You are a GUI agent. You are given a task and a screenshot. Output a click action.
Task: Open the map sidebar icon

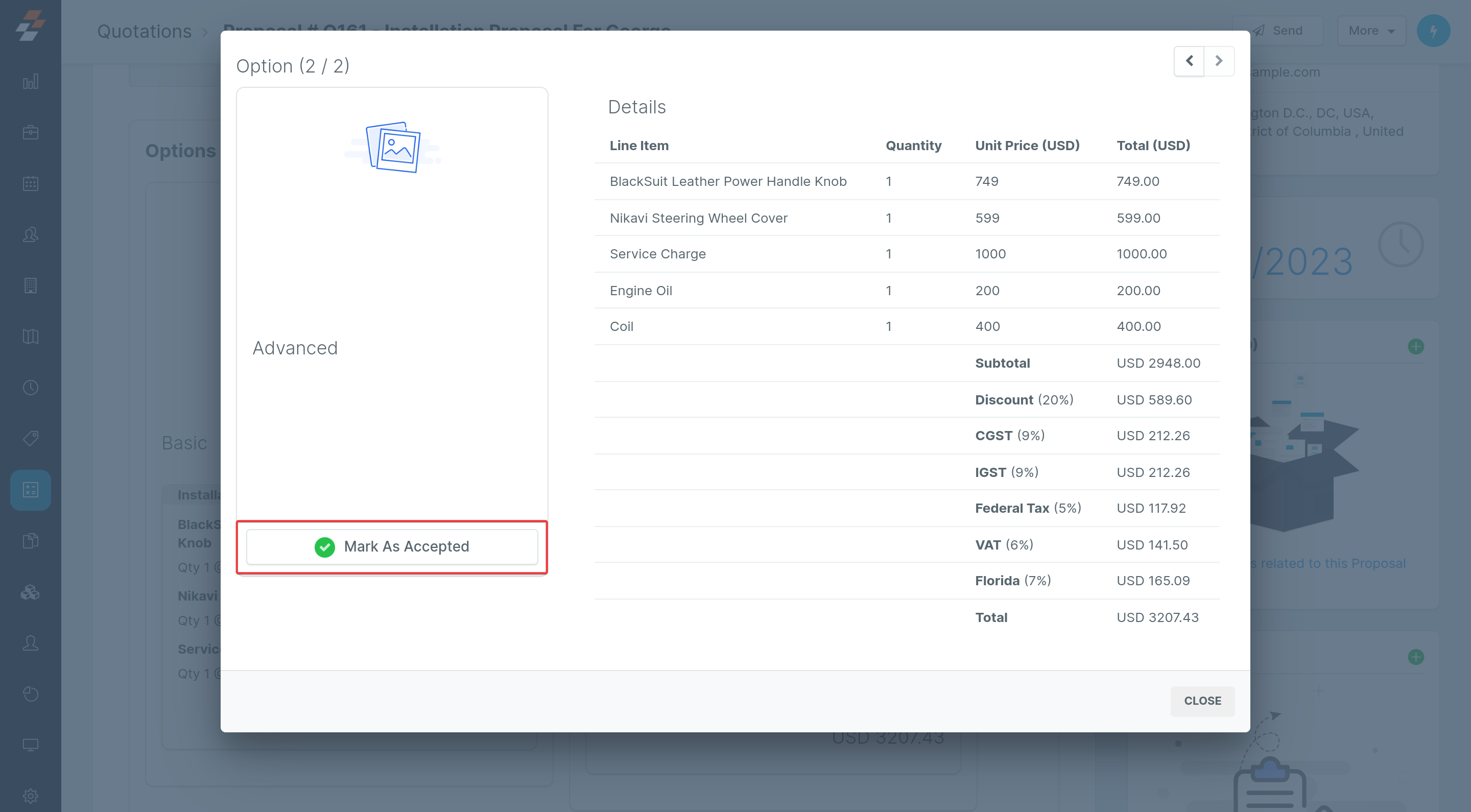click(x=30, y=337)
